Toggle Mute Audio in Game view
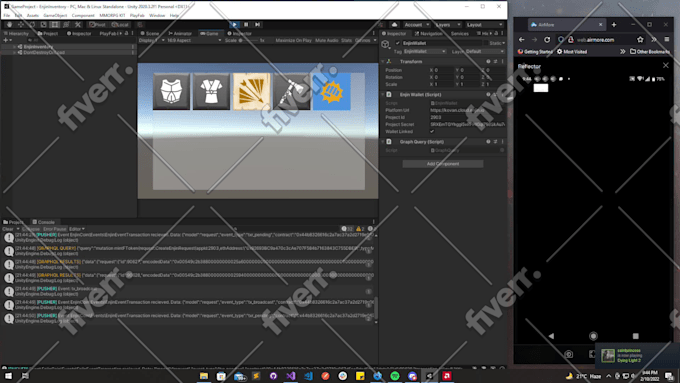 327,40
